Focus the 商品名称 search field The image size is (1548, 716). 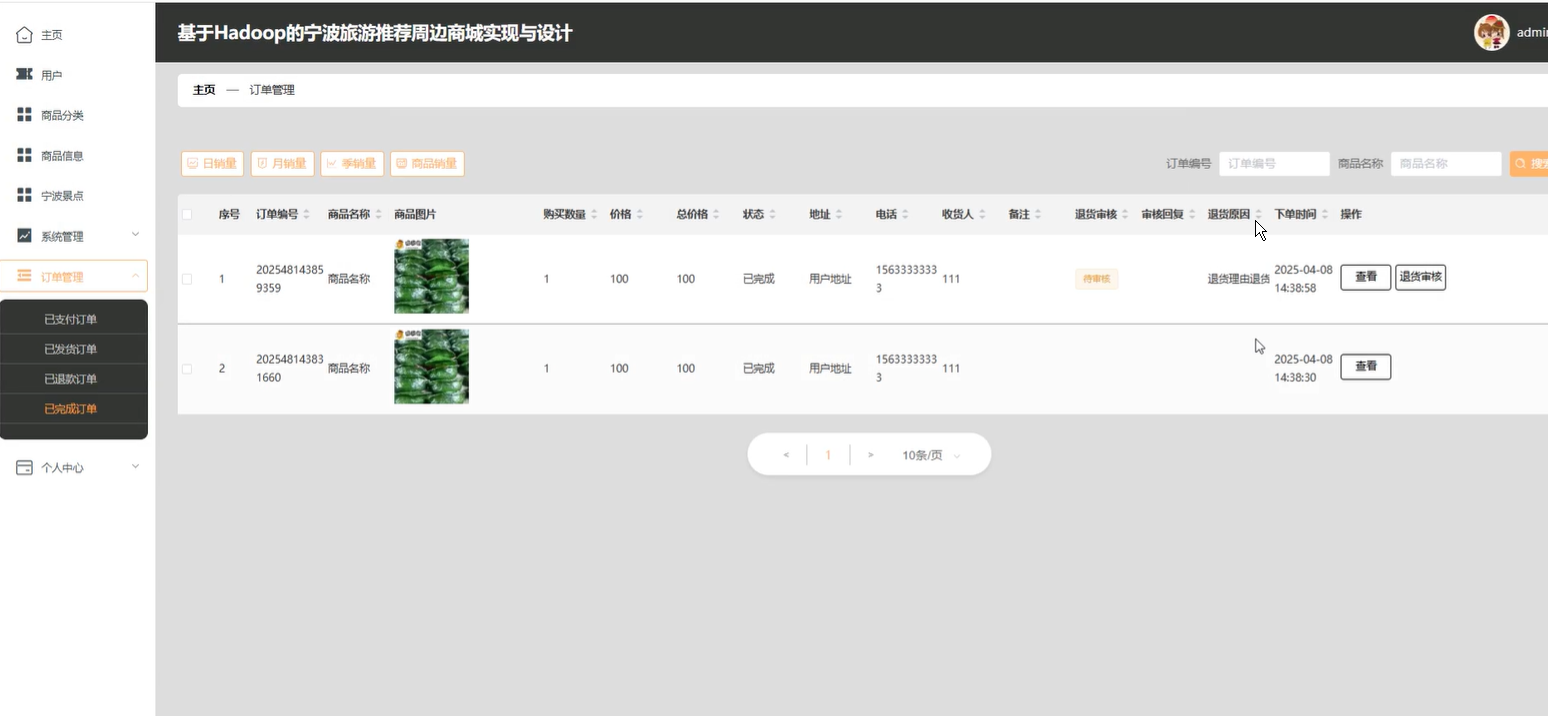(x=1446, y=164)
